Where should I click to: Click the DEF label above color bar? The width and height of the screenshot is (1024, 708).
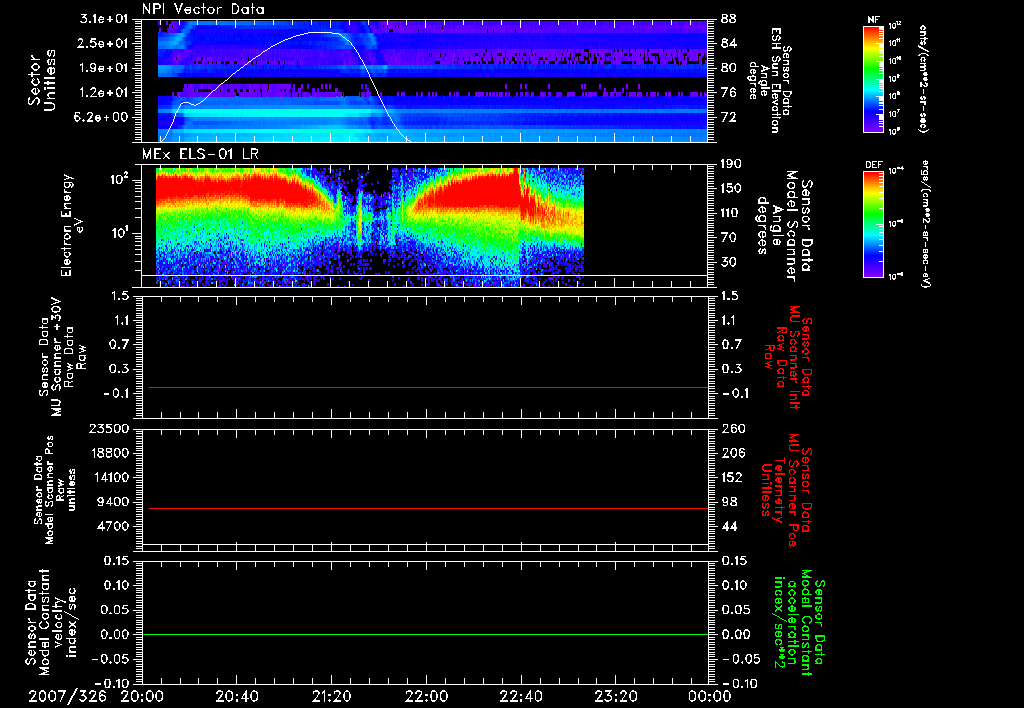click(873, 165)
